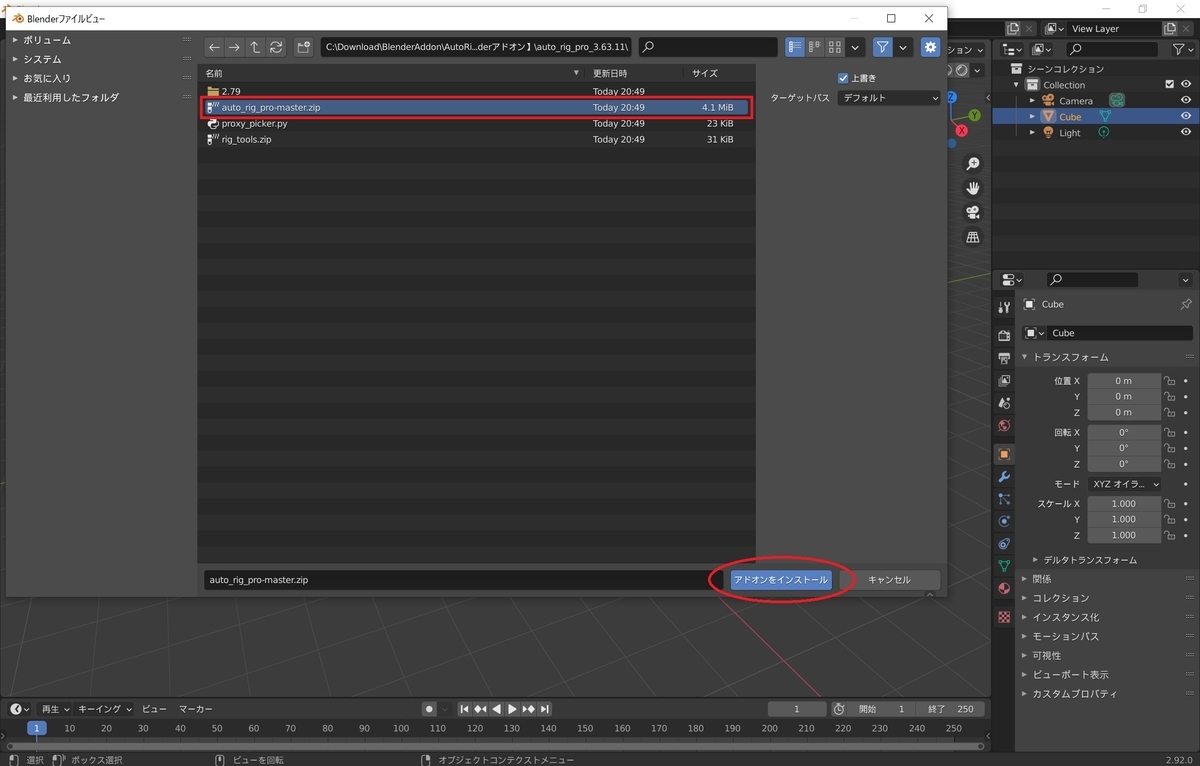The width and height of the screenshot is (1200, 766).
Task: Toggle camera view icon in viewport
Action: click(x=972, y=213)
